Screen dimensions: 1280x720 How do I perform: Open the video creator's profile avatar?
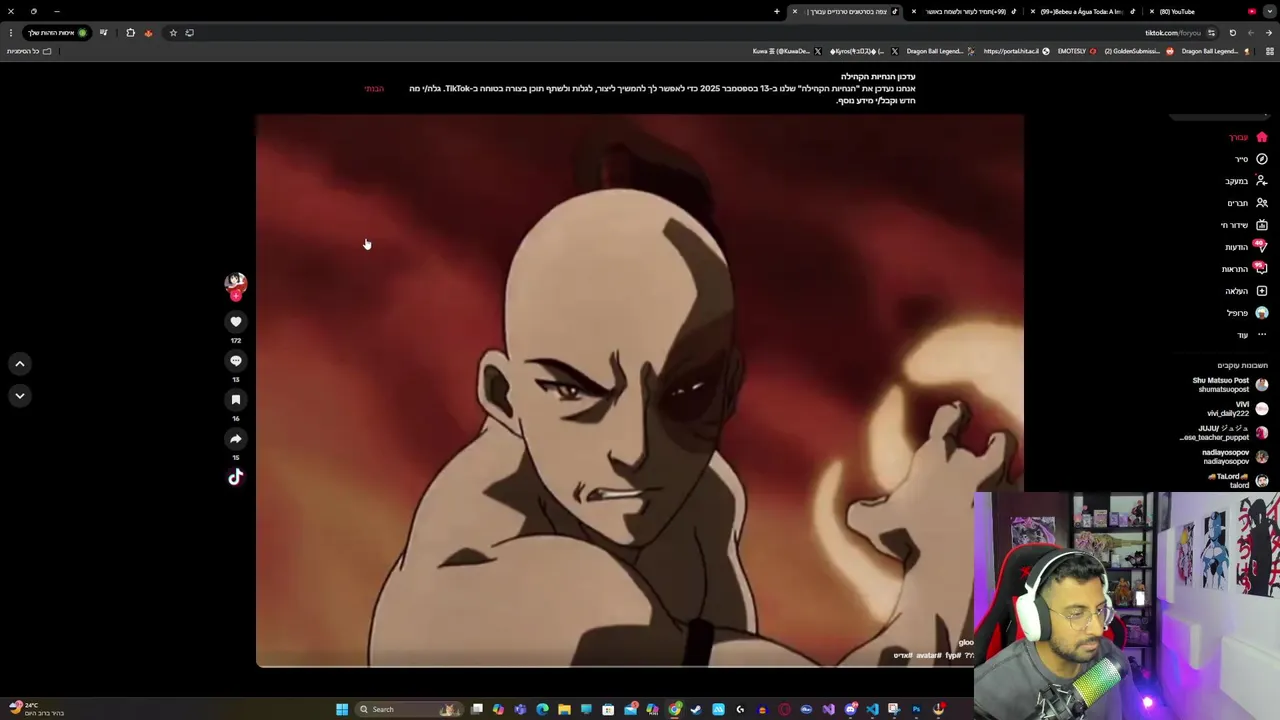(x=236, y=283)
